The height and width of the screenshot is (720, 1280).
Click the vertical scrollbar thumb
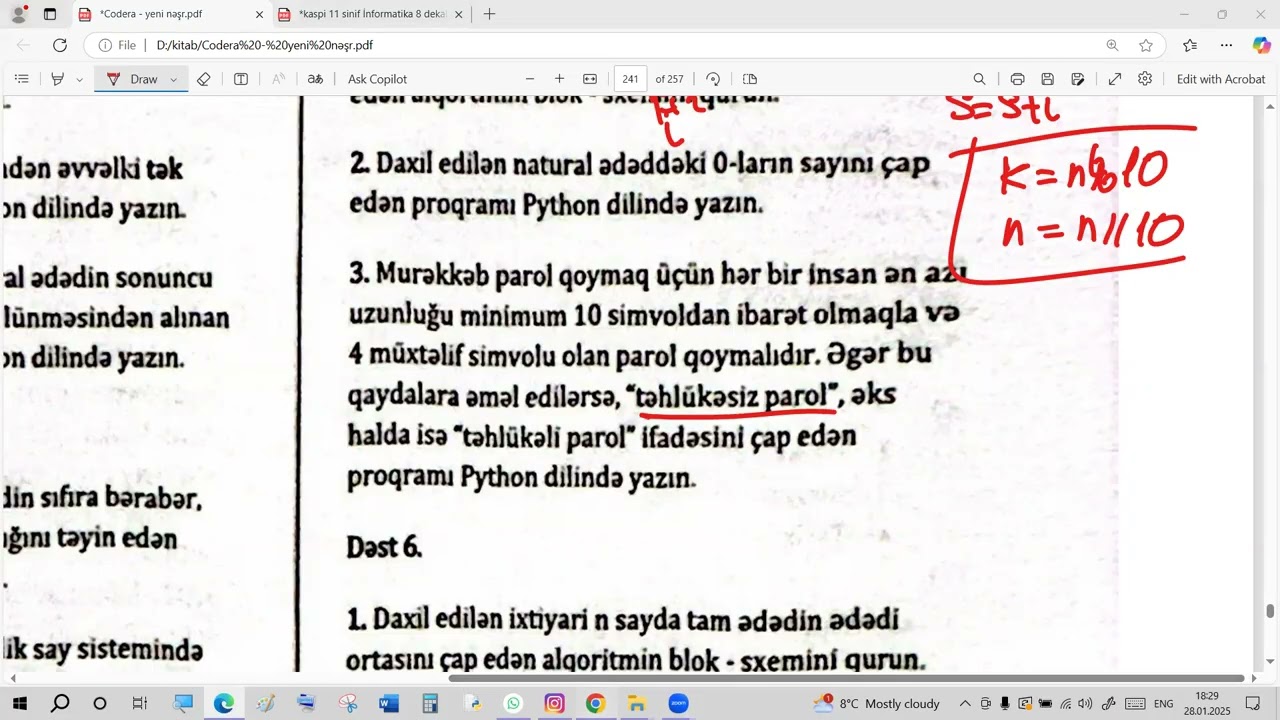(x=1271, y=611)
